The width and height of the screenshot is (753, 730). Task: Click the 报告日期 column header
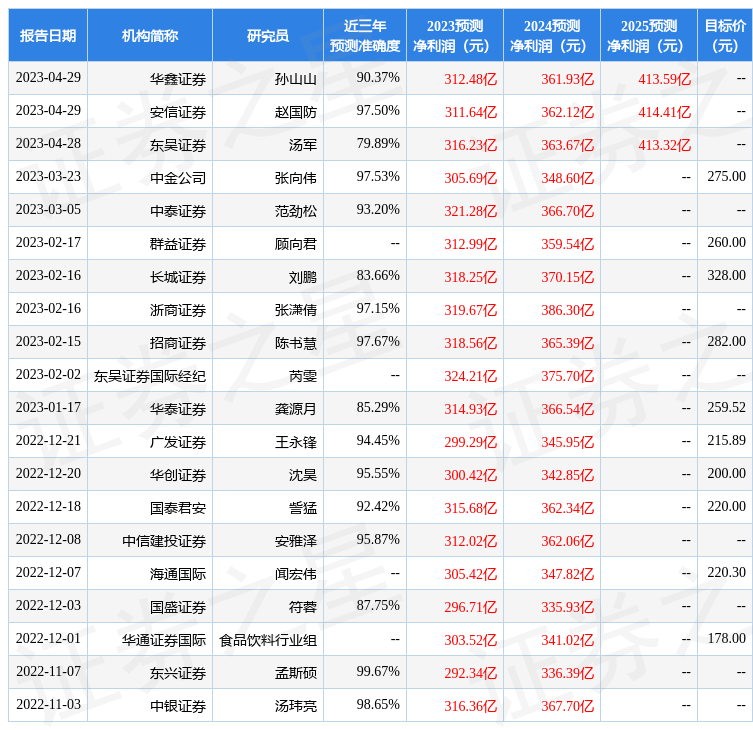tap(48, 36)
